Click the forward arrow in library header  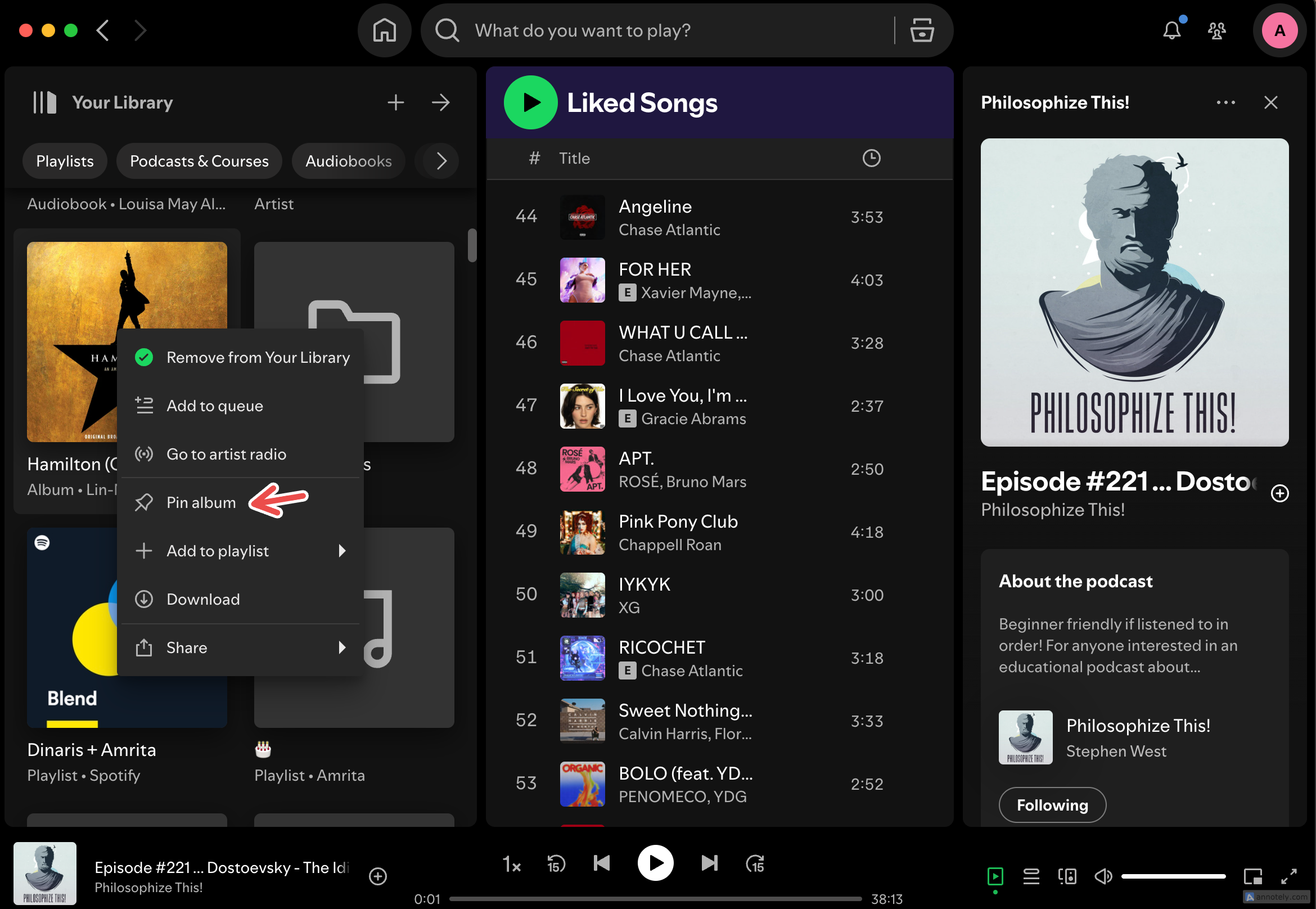click(440, 102)
